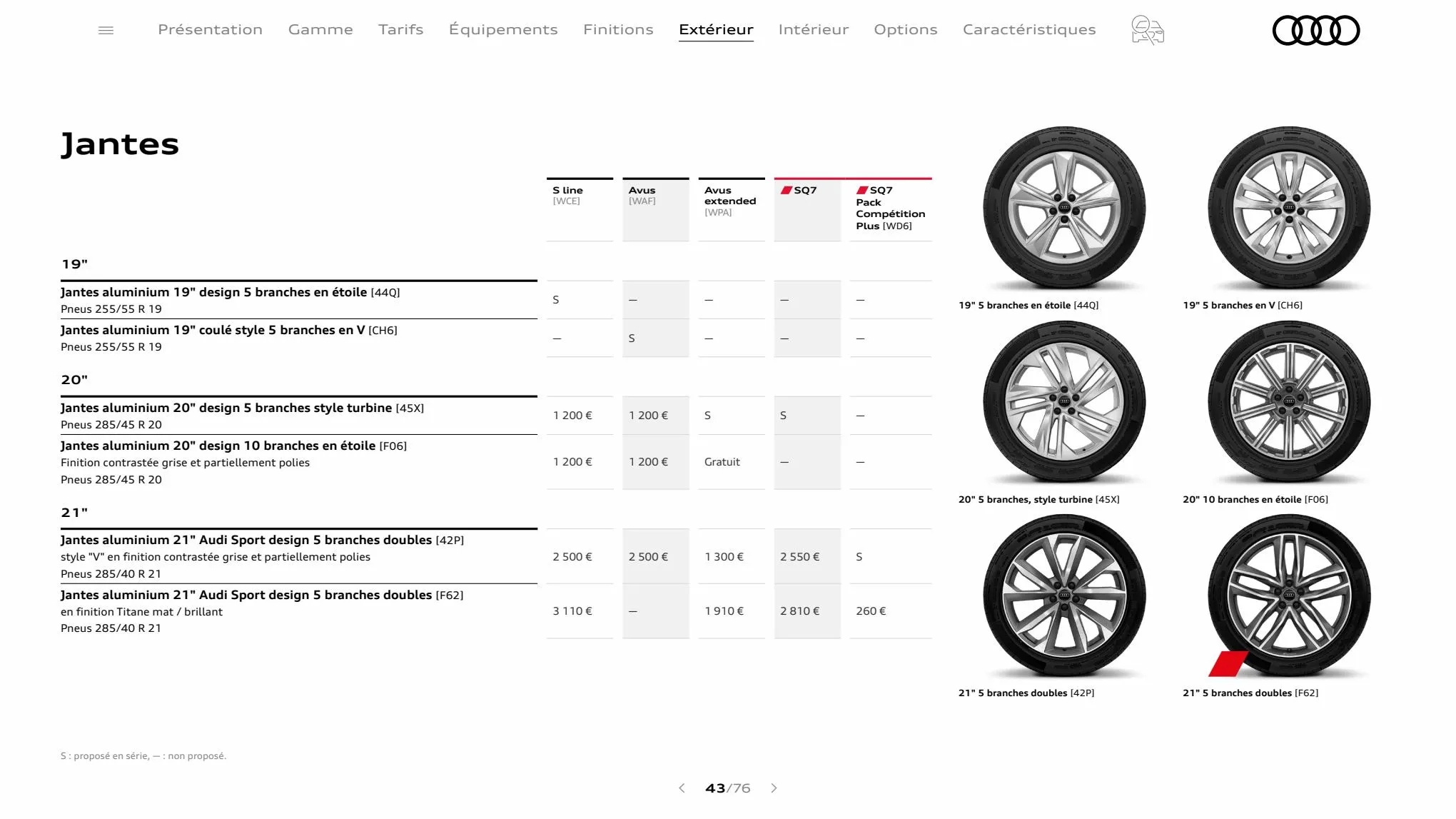The height and width of the screenshot is (819, 1456).
Task: Select the Extérieur tab
Action: pos(716,29)
